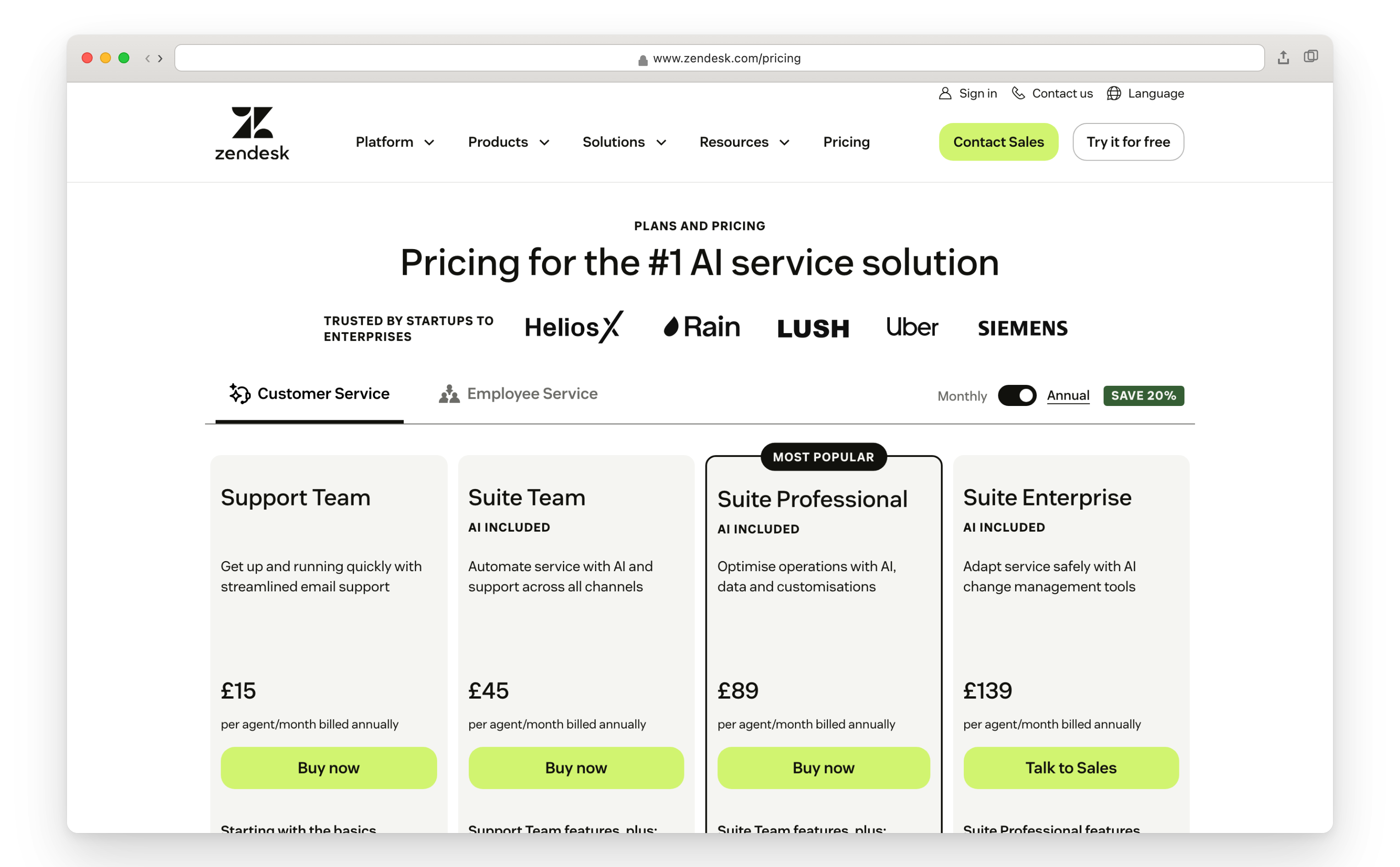Viewport: 1400px width, 867px height.
Task: Click the Annual billing link
Action: [x=1067, y=395]
